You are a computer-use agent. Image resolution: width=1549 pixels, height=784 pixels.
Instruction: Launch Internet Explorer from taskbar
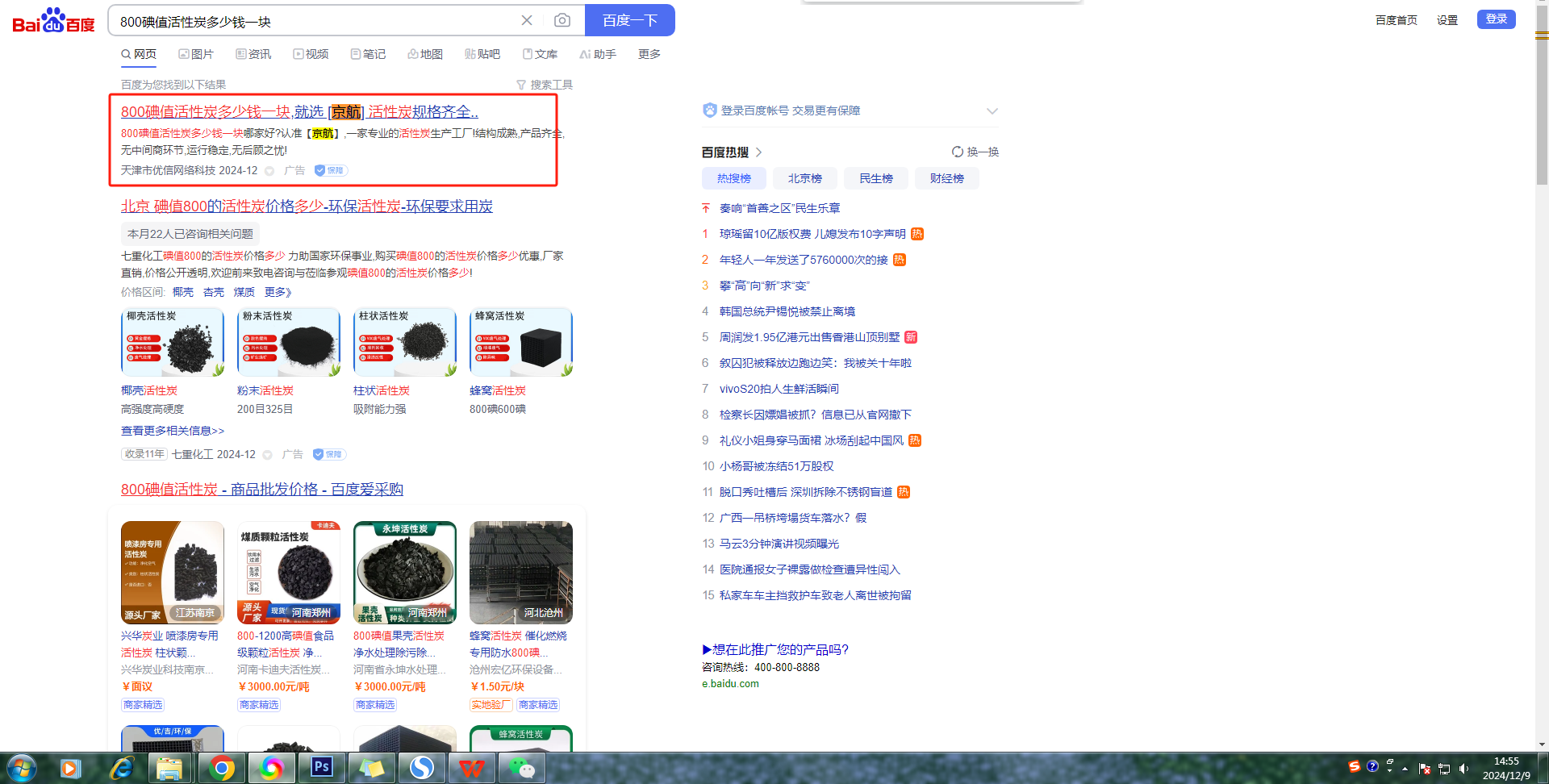[x=121, y=768]
